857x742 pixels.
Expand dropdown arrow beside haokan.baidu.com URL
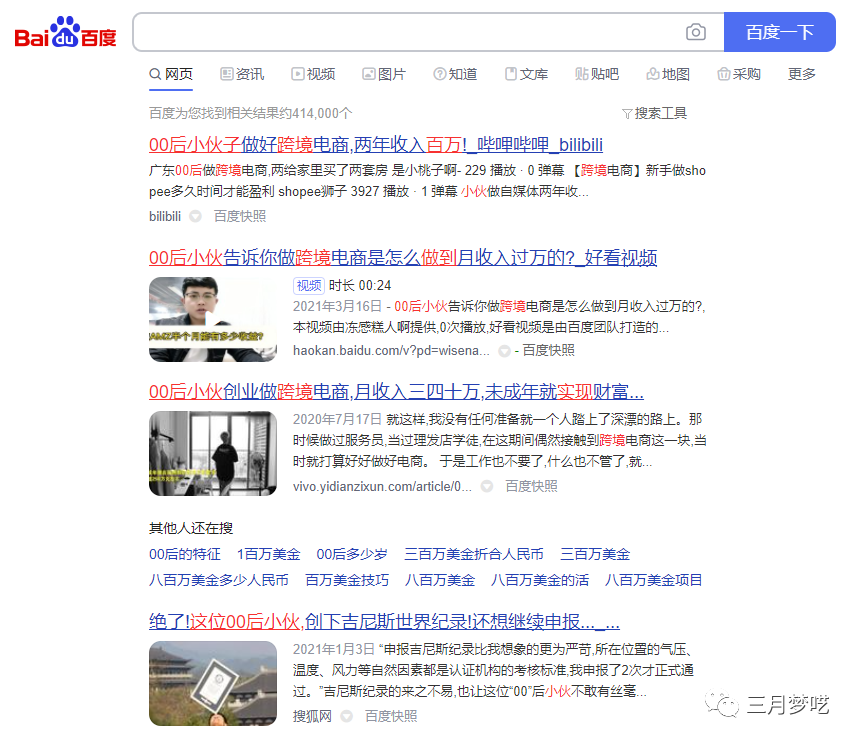[x=504, y=351]
